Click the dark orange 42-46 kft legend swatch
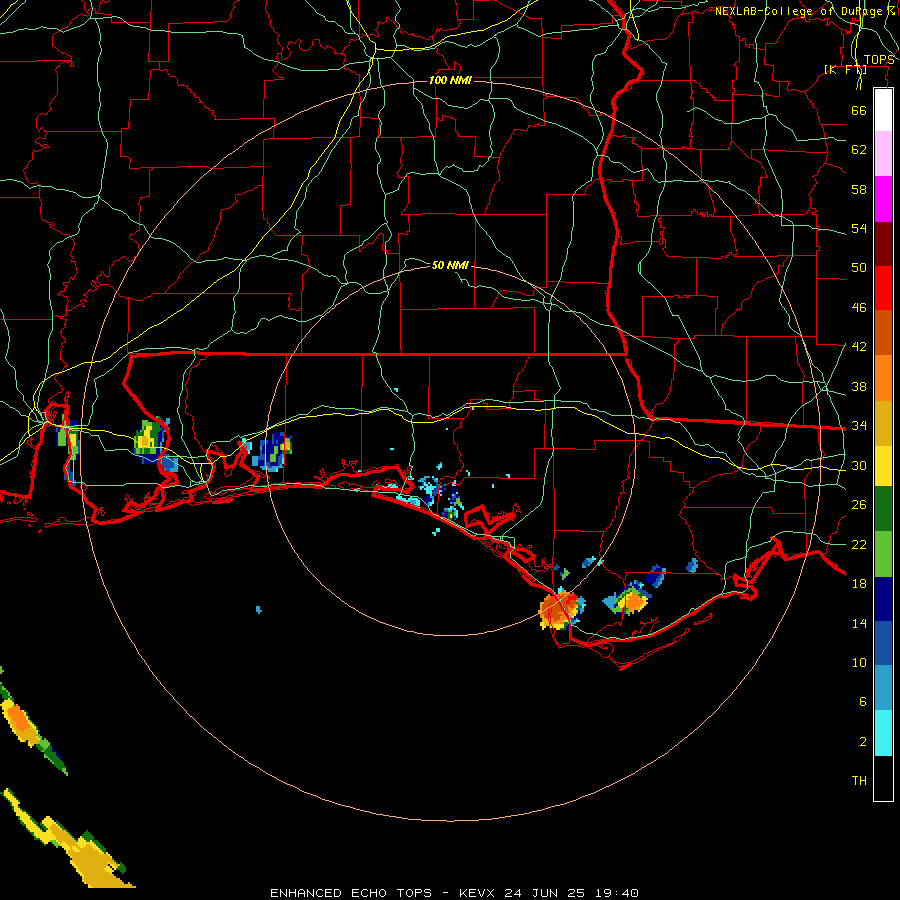The width and height of the screenshot is (900, 900). coord(883,333)
